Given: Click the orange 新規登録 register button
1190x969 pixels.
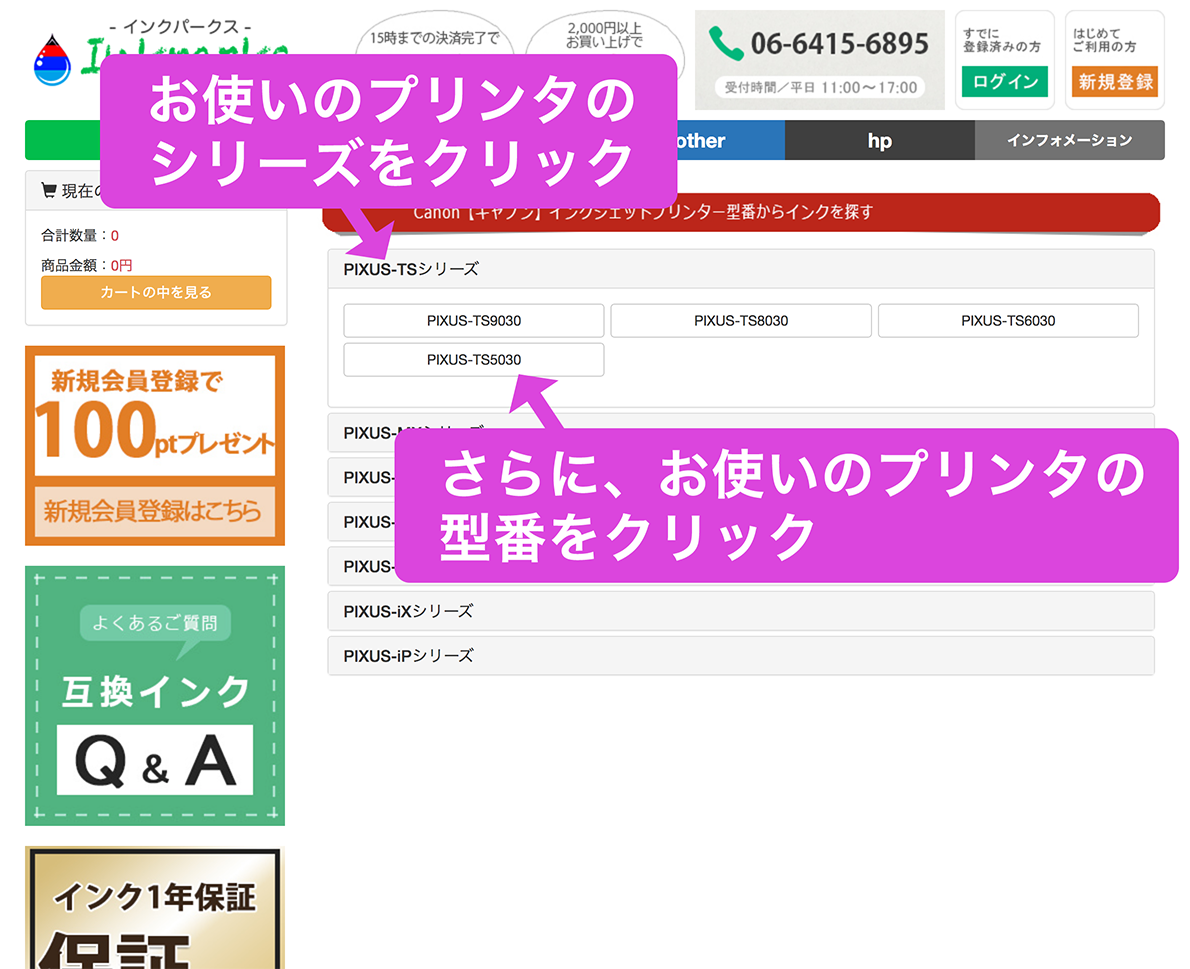Looking at the screenshot, I should click(1115, 81).
